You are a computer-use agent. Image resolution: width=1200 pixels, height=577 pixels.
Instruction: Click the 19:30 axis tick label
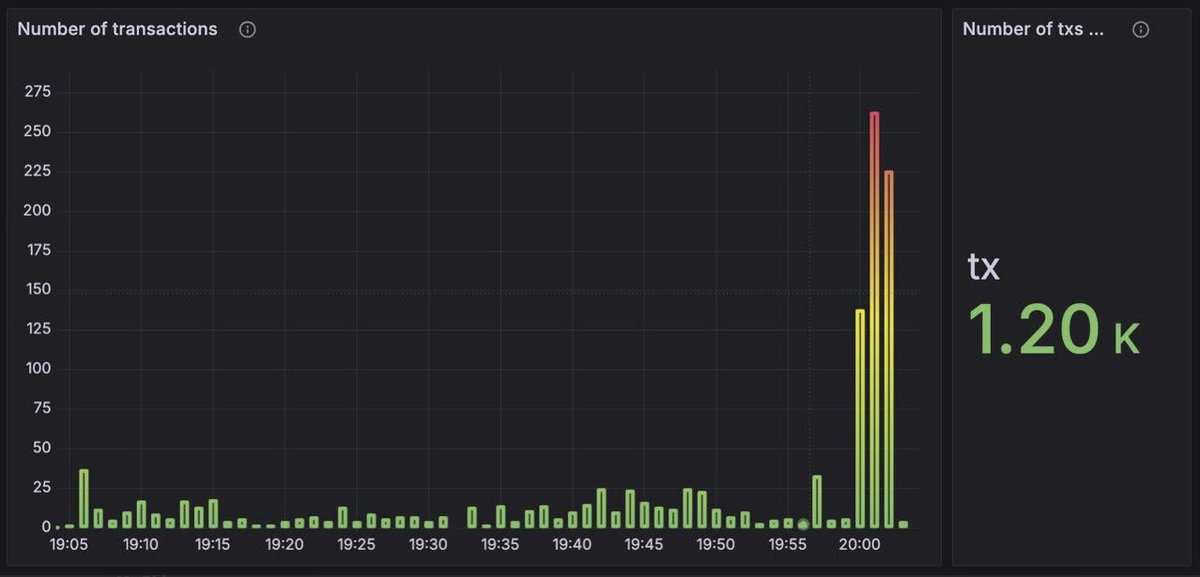(x=429, y=545)
